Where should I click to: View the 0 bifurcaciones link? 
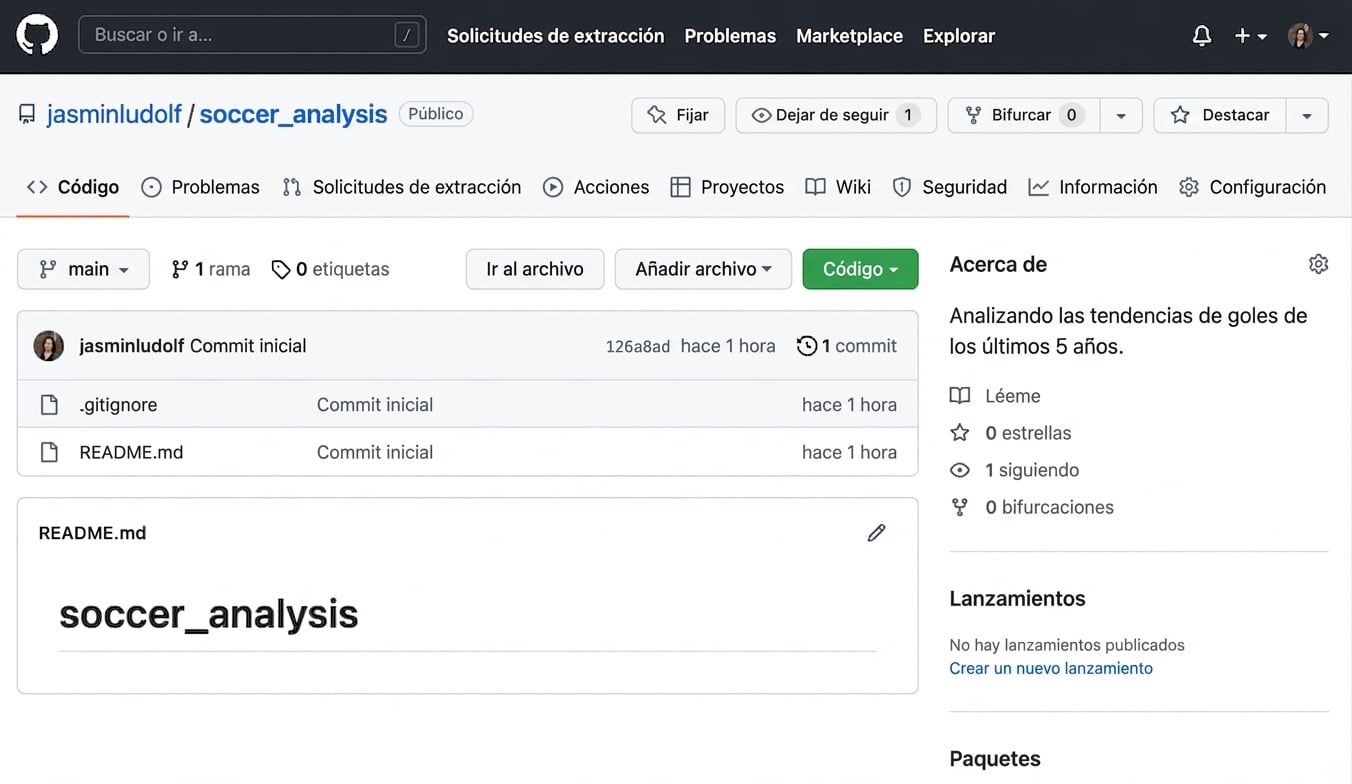(x=1031, y=507)
